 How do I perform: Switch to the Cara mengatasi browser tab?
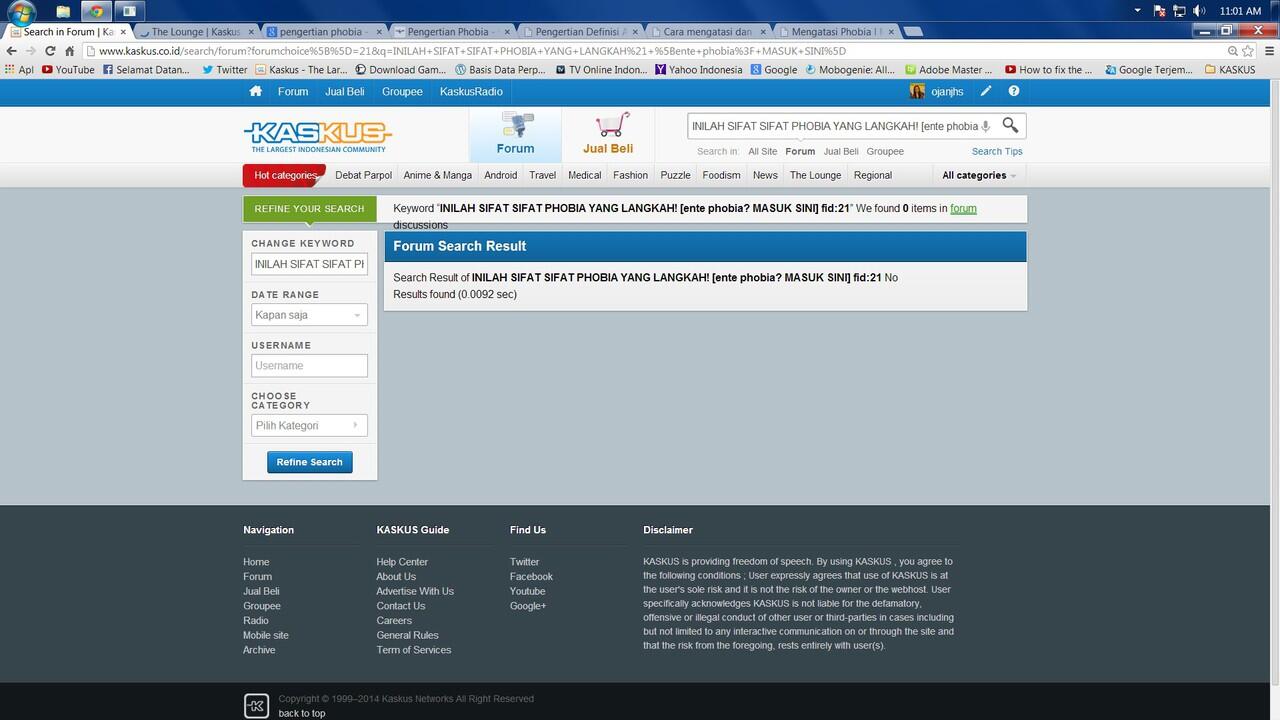[708, 32]
